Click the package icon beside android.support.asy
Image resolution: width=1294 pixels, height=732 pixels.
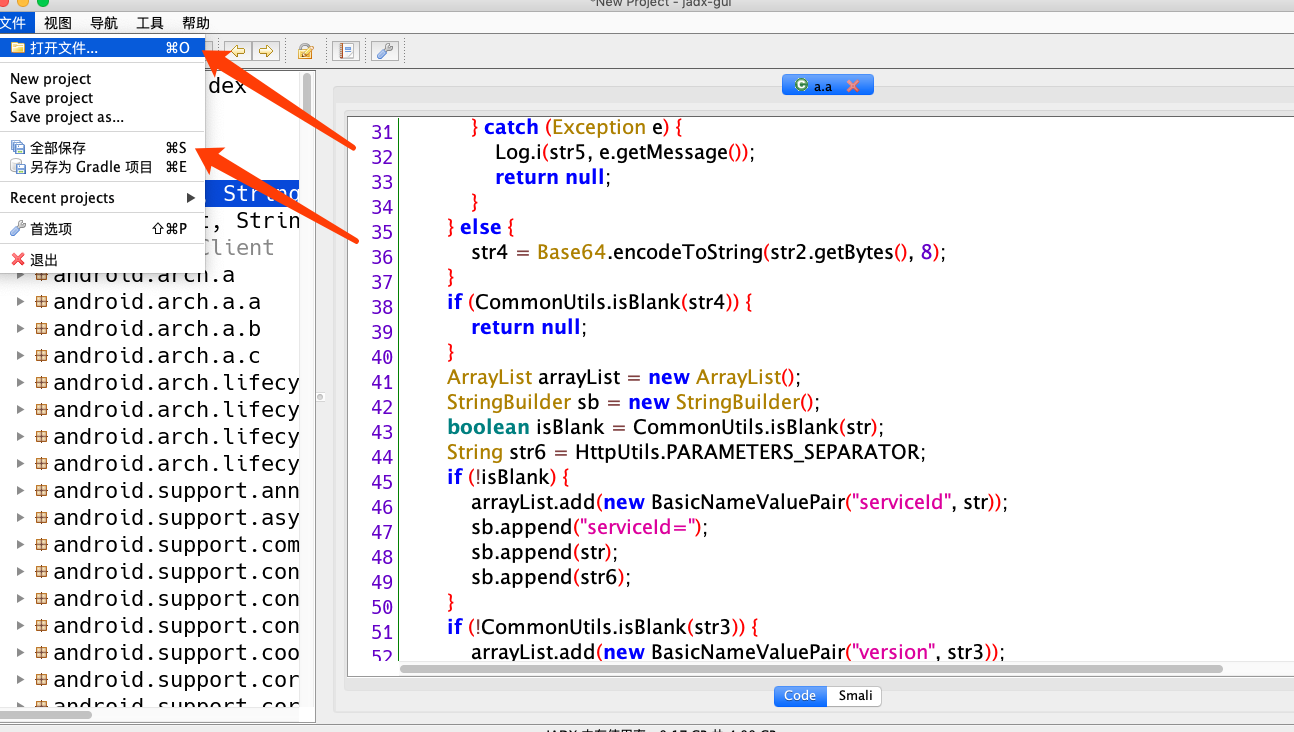coord(41,517)
